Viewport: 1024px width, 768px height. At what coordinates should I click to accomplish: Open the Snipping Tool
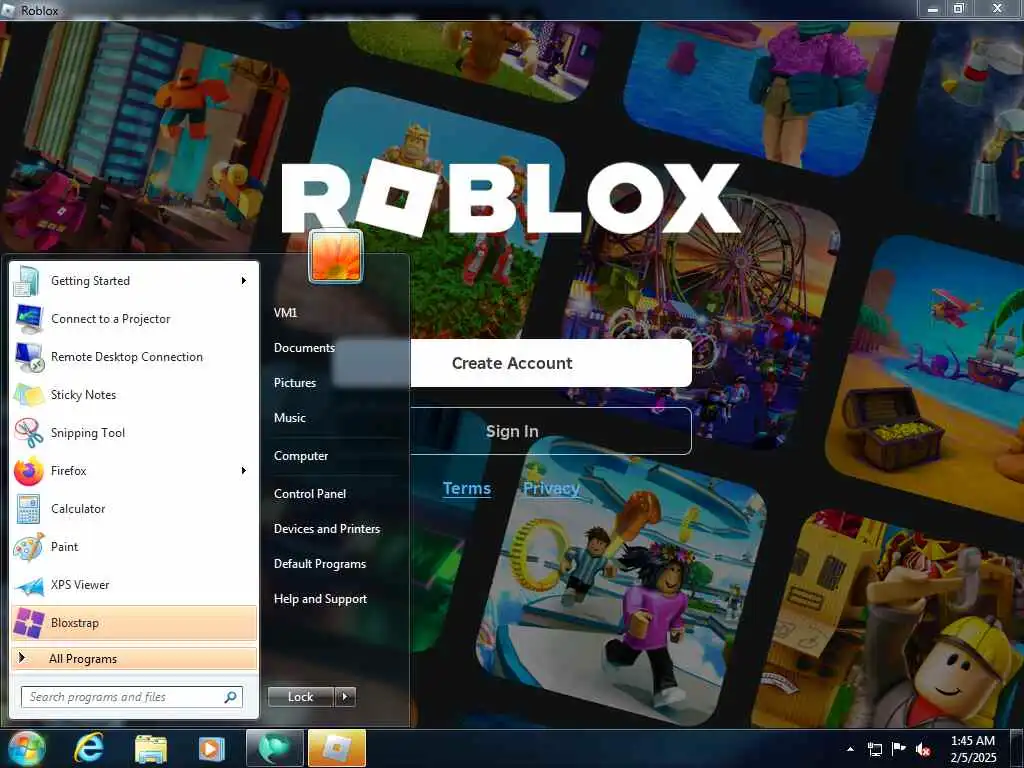coord(134,432)
